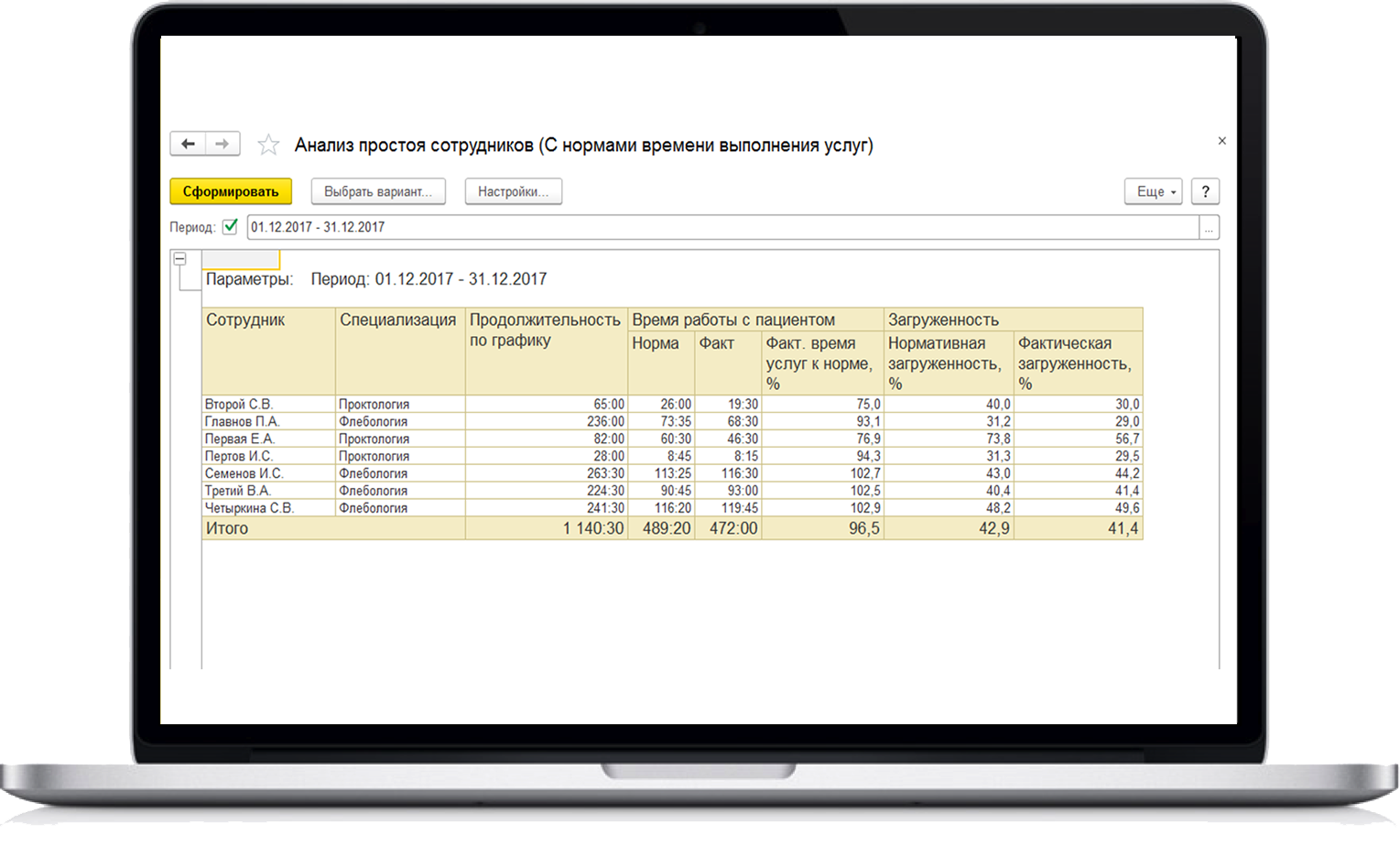This screenshot has height=857, width=1400.
Task: Select total fact 472:00 cell
Action: coord(728,528)
